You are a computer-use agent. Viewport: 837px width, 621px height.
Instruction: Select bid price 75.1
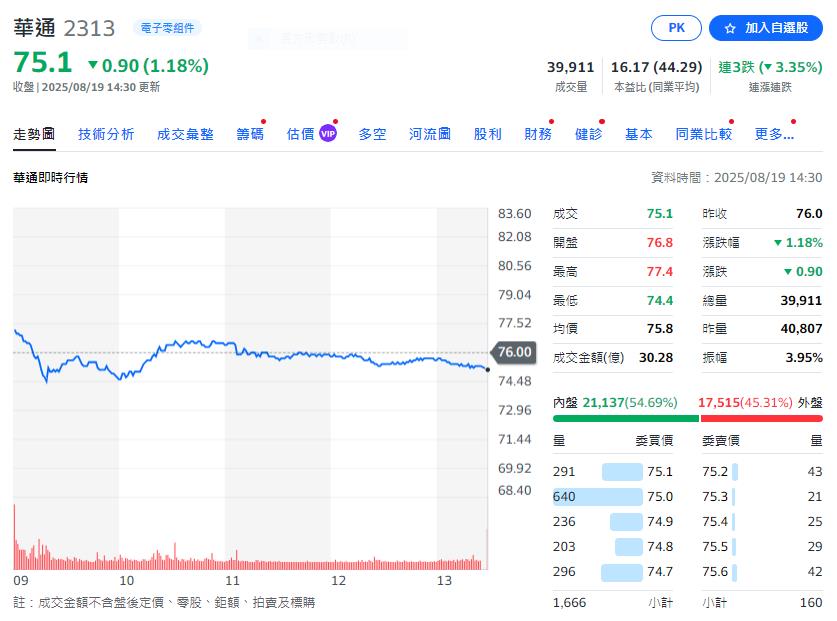point(660,471)
